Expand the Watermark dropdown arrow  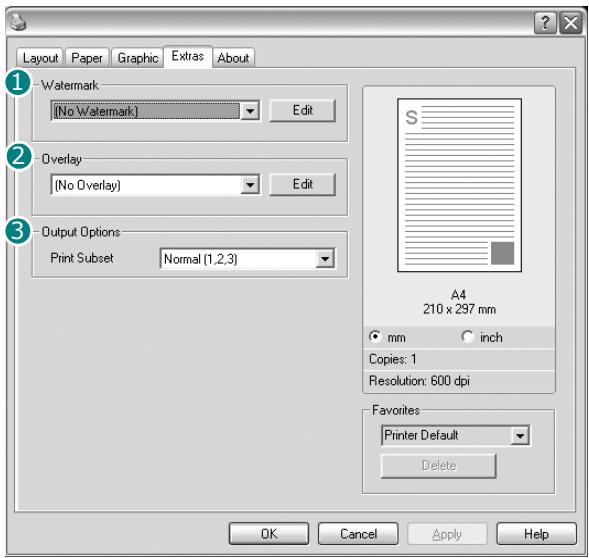coord(250,111)
